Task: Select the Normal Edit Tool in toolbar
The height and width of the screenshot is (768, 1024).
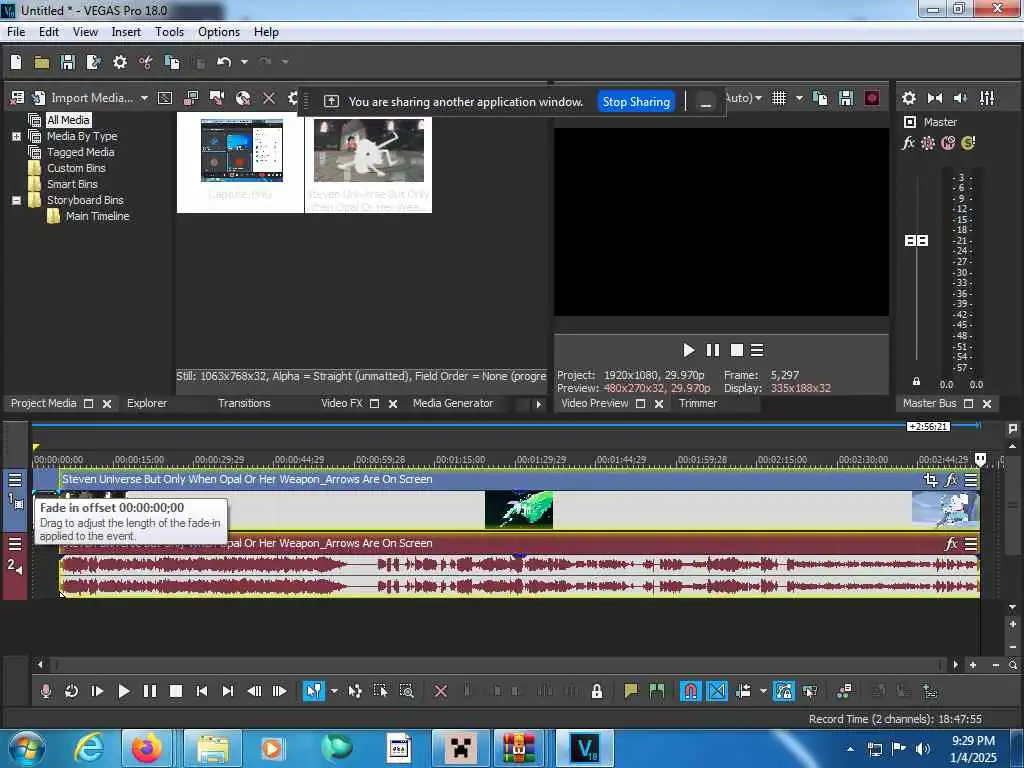Action: pyautogui.click(x=313, y=691)
